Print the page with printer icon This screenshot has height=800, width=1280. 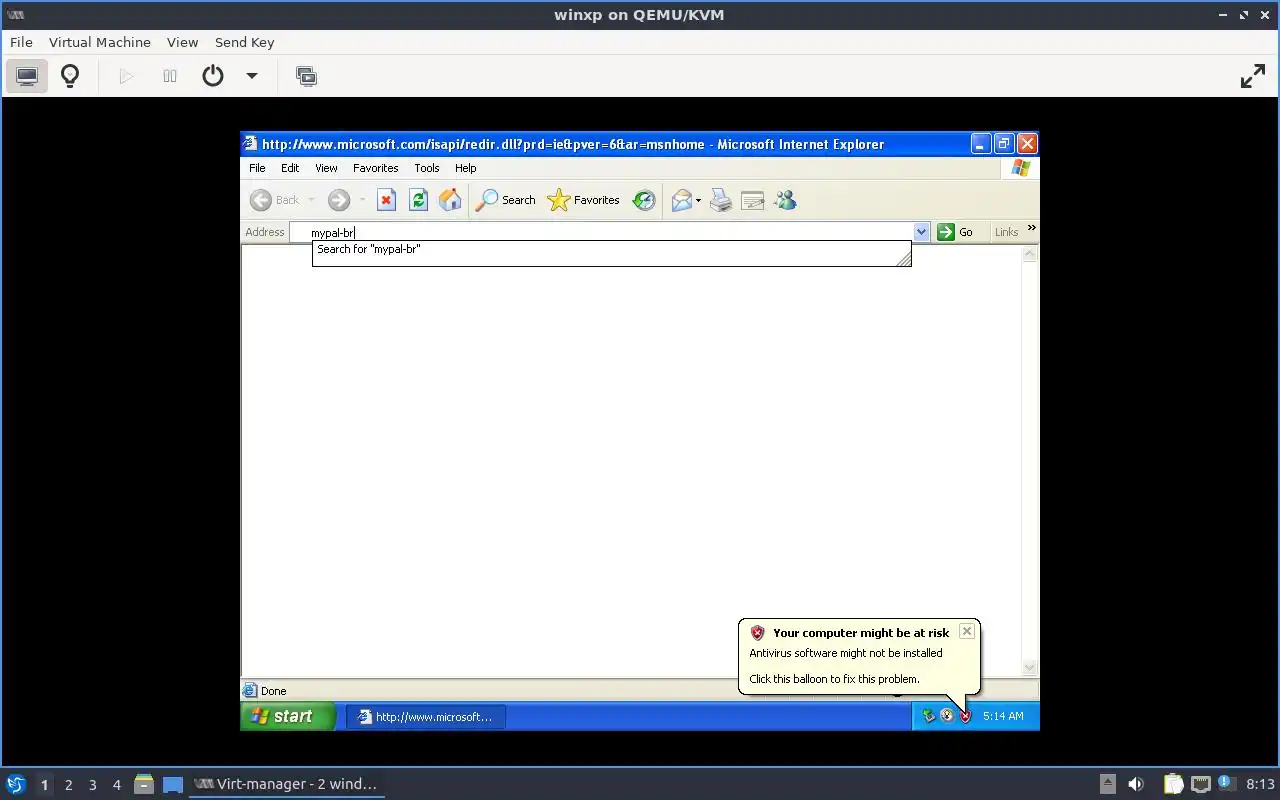coord(721,200)
